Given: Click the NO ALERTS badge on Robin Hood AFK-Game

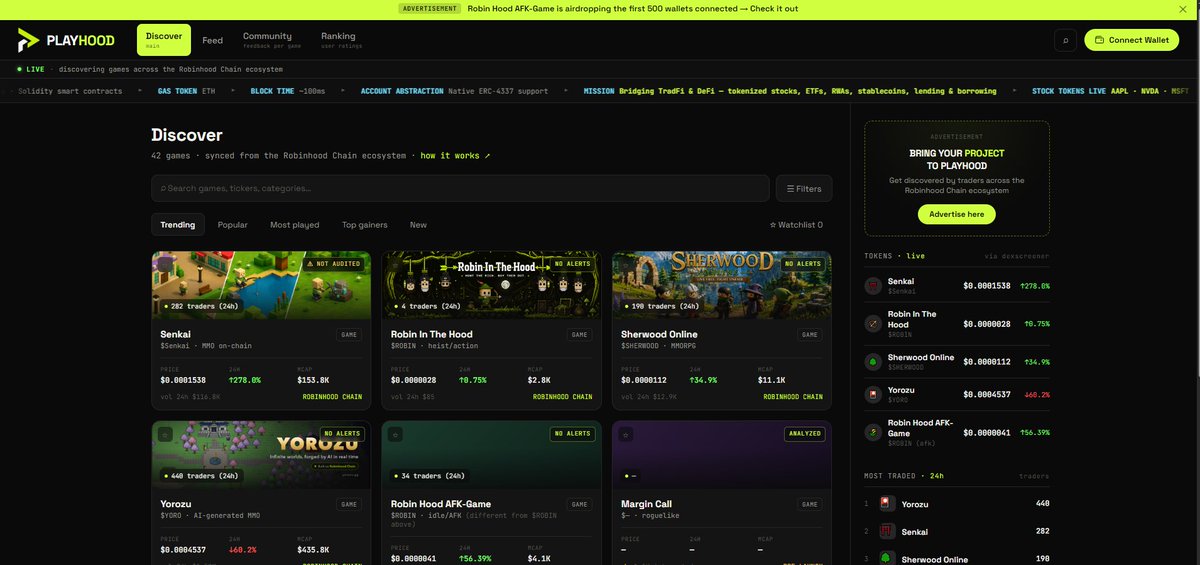Looking at the screenshot, I should pos(572,434).
